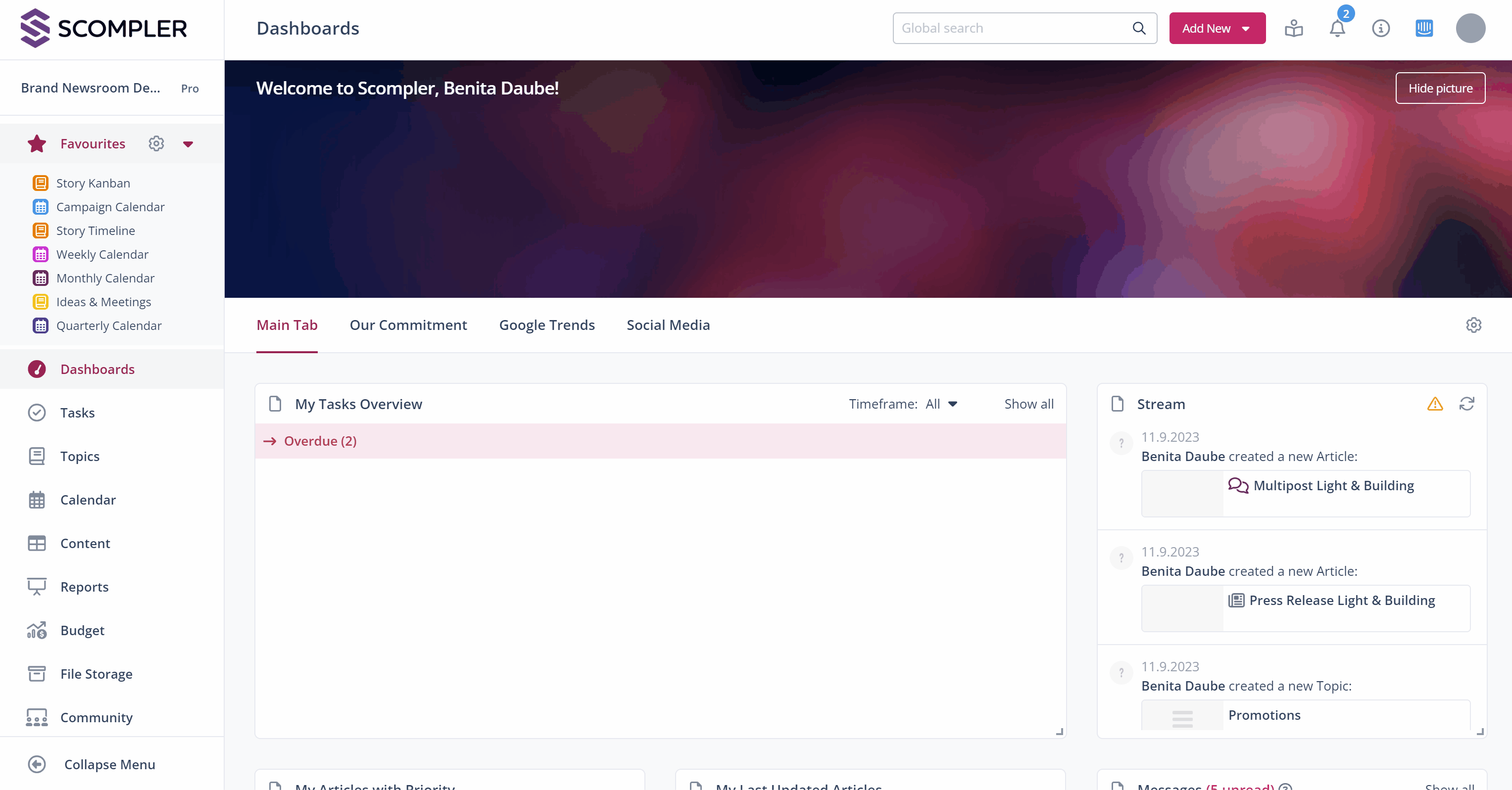Refresh the Stream widget

[x=1466, y=404]
